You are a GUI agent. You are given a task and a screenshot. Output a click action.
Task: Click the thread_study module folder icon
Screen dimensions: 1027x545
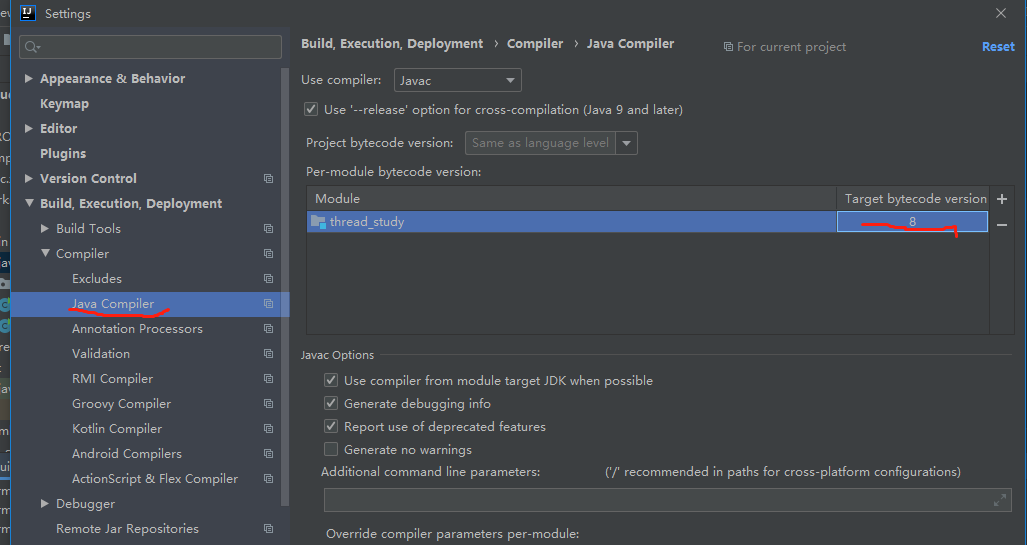point(318,221)
